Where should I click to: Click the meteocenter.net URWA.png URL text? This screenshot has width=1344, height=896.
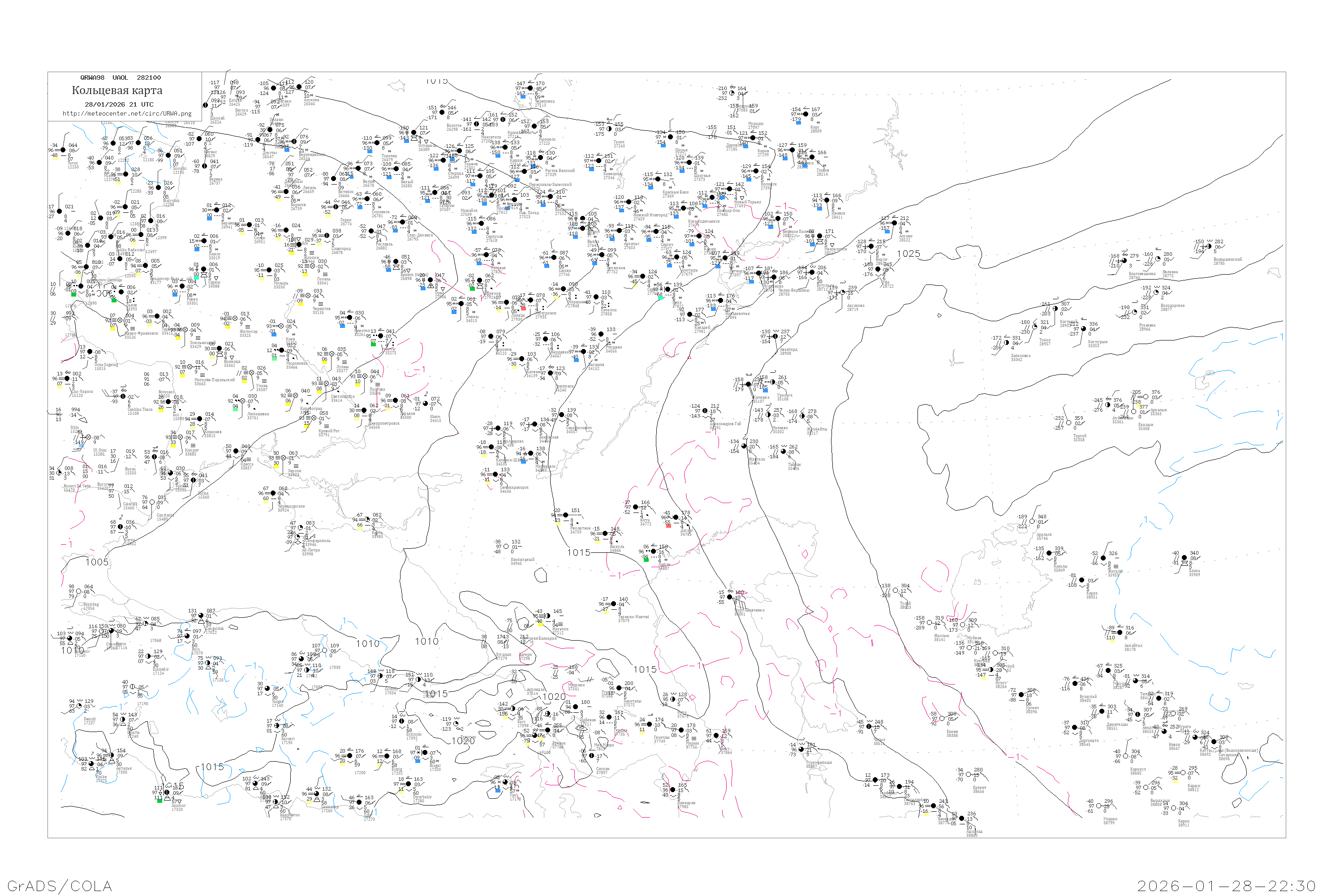click(x=127, y=113)
